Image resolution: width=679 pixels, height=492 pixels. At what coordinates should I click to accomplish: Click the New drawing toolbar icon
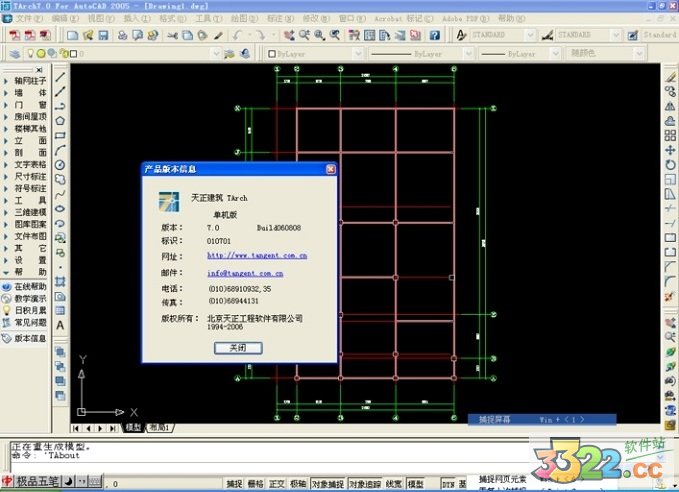pos(72,35)
